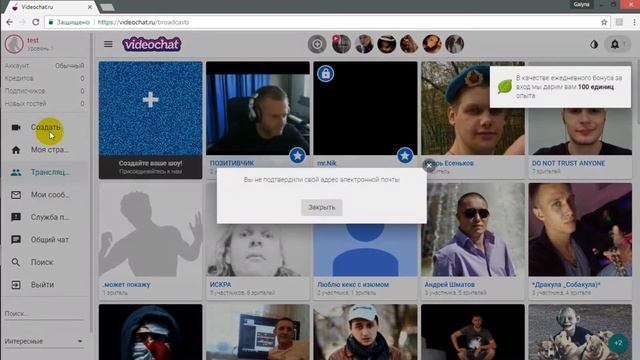Expand the Интересные dropdown

44,341
